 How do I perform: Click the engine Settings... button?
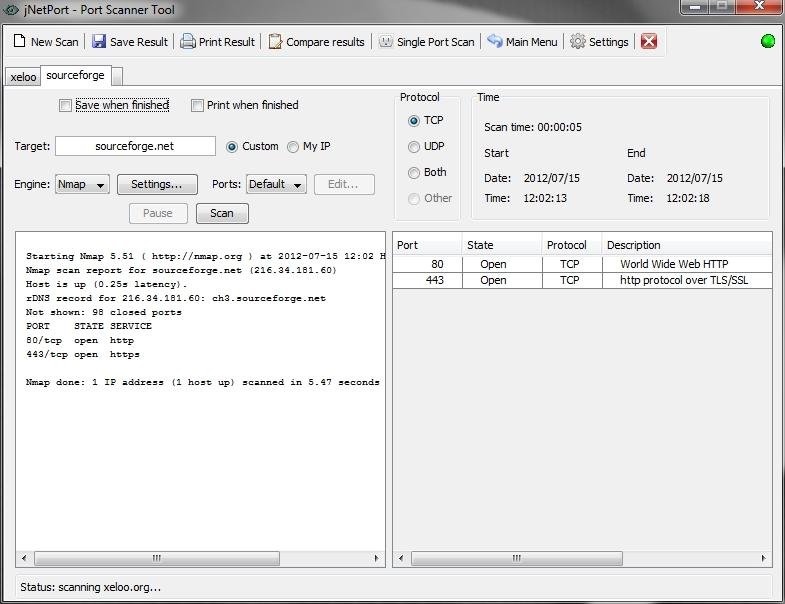(157, 184)
